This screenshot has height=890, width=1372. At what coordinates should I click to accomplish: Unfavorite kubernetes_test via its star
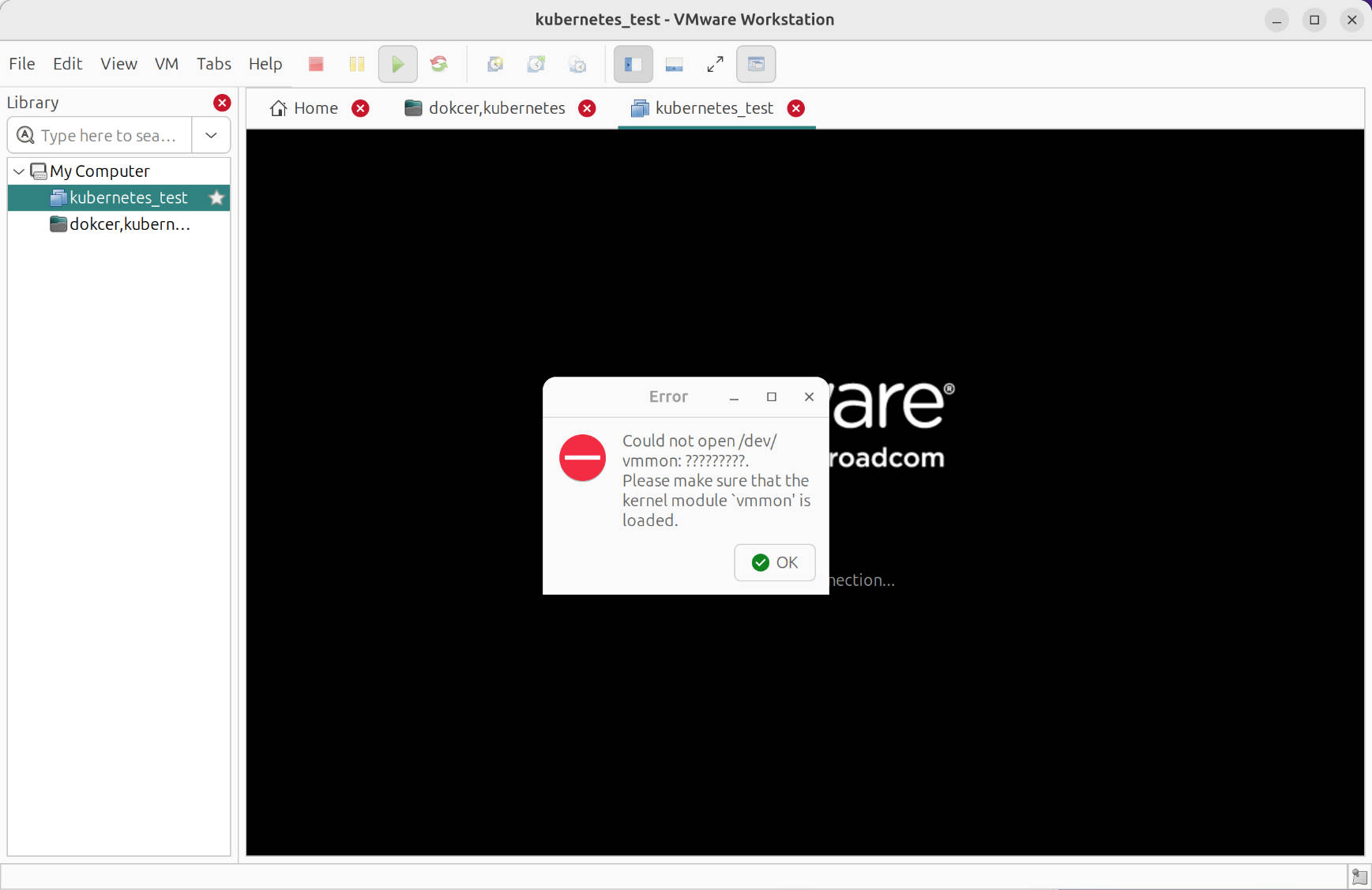pos(216,197)
